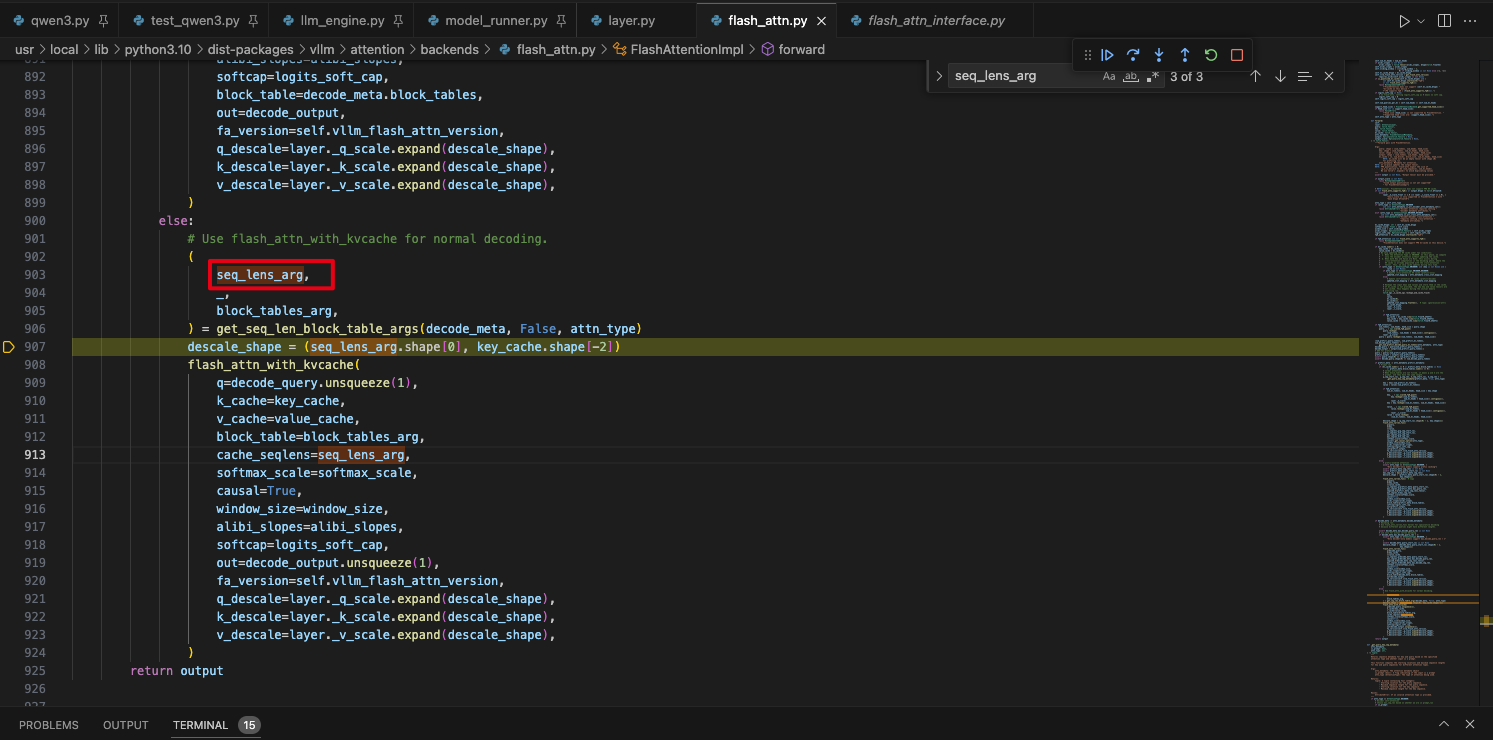Enable regular expression search in find
The height and width of the screenshot is (740, 1493).
1153,76
